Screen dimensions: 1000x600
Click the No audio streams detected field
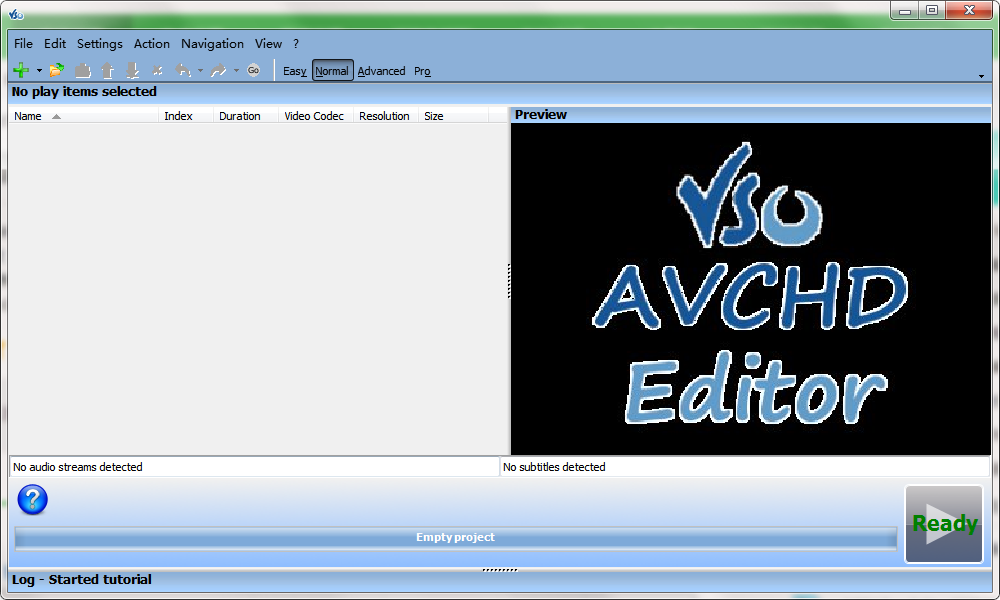254,467
